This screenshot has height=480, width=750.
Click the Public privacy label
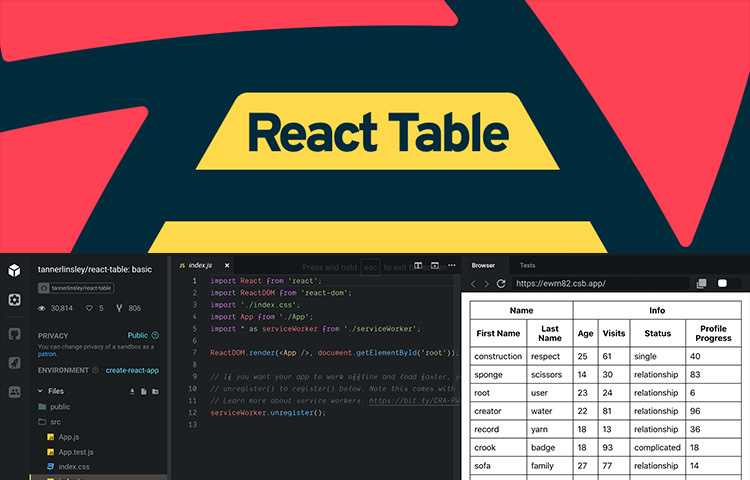click(137, 335)
